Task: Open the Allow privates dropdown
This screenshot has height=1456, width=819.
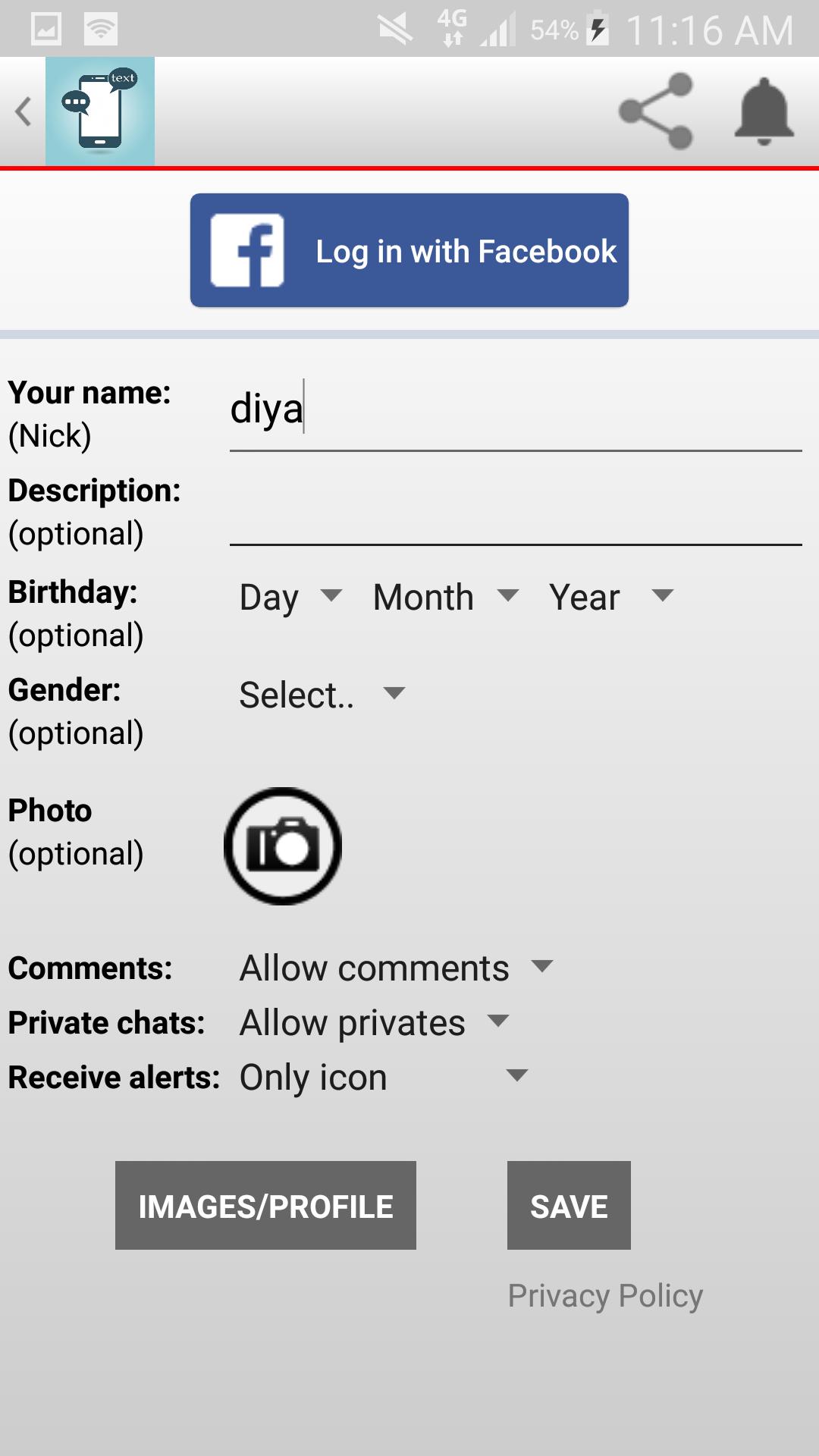Action: pos(374,1022)
